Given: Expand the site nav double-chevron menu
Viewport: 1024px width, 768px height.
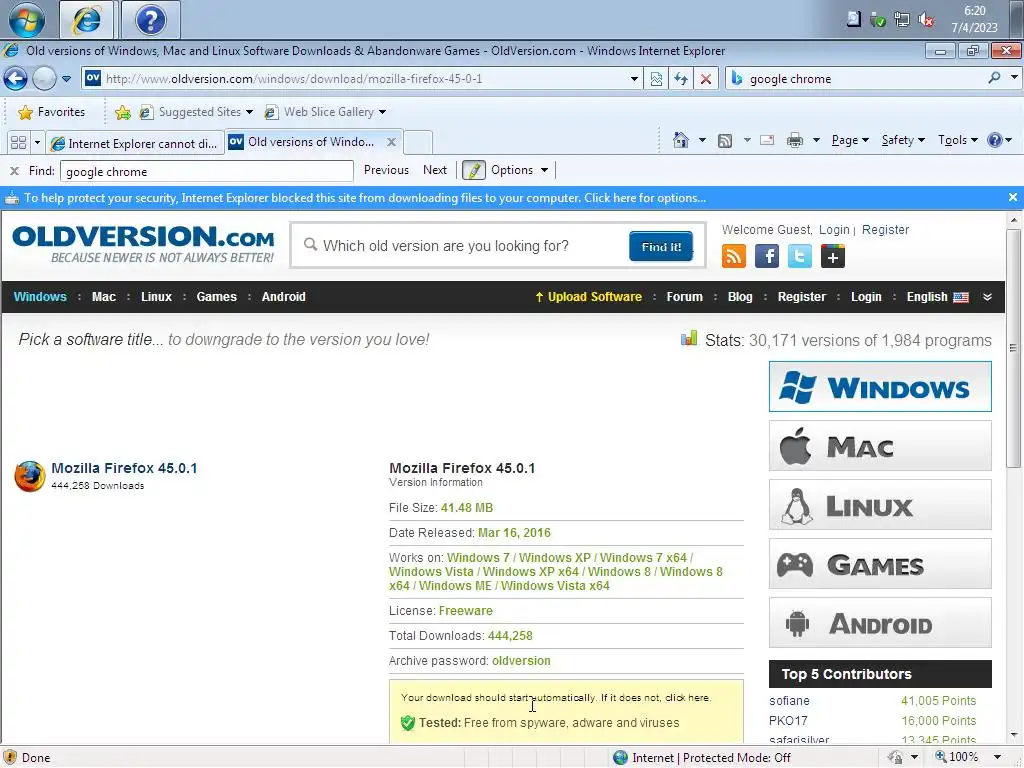Looking at the screenshot, I should click(x=987, y=297).
